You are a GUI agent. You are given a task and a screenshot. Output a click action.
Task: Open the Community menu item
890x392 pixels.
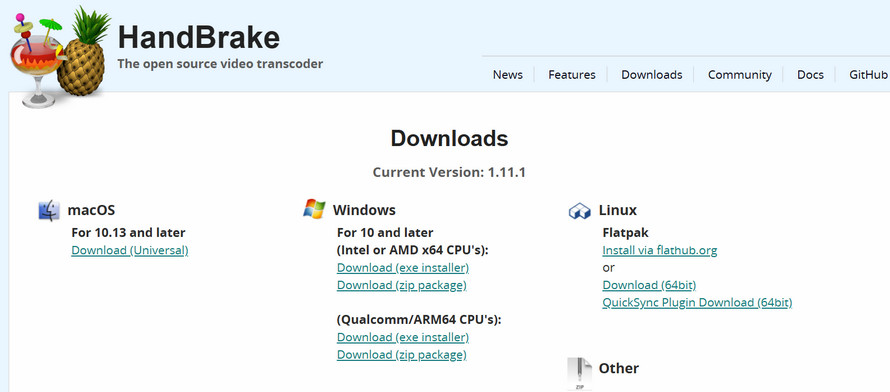(x=740, y=75)
